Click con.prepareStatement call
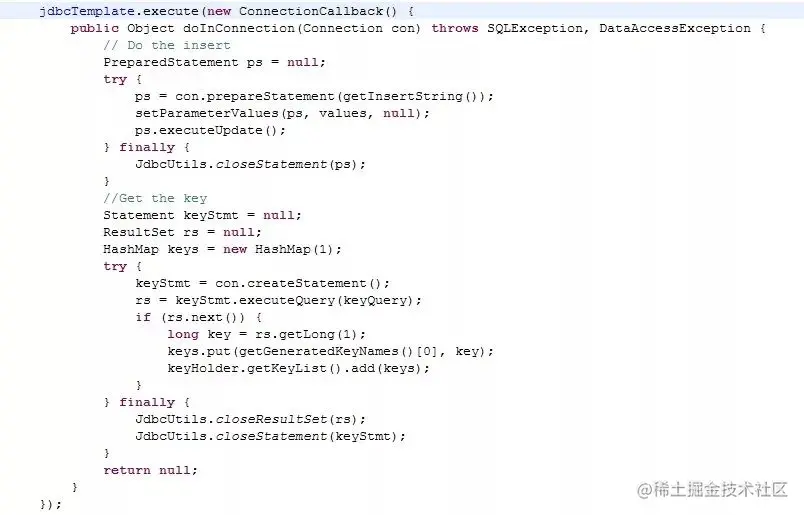Viewport: 804px width, 515px height. coord(255,96)
